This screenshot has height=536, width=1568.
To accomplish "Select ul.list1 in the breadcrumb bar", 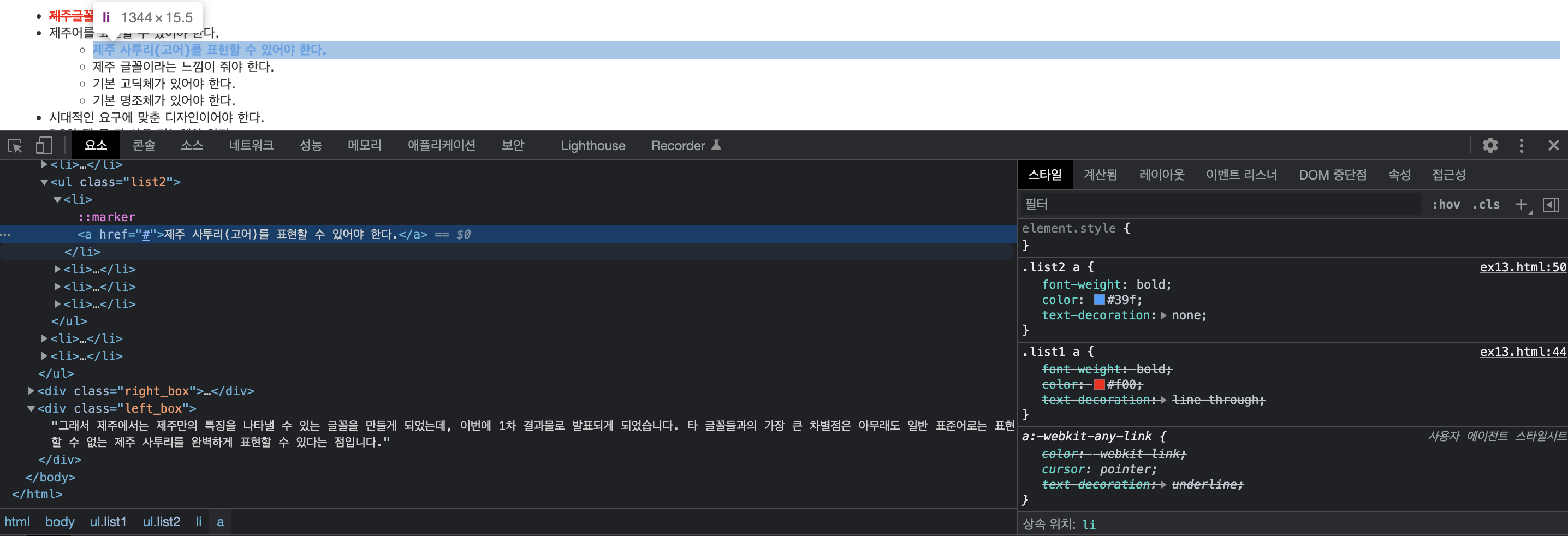I will click(x=108, y=521).
